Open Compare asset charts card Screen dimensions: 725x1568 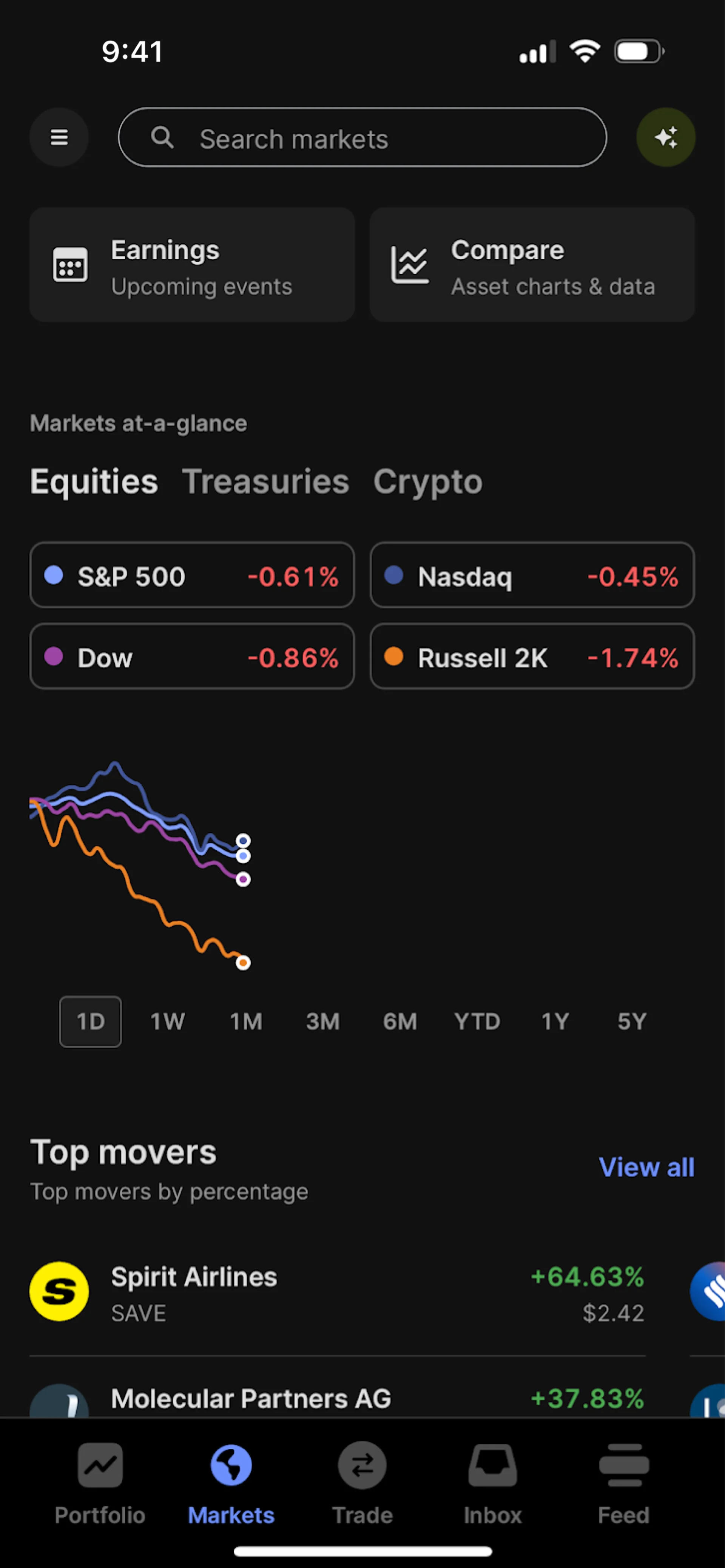click(531, 265)
